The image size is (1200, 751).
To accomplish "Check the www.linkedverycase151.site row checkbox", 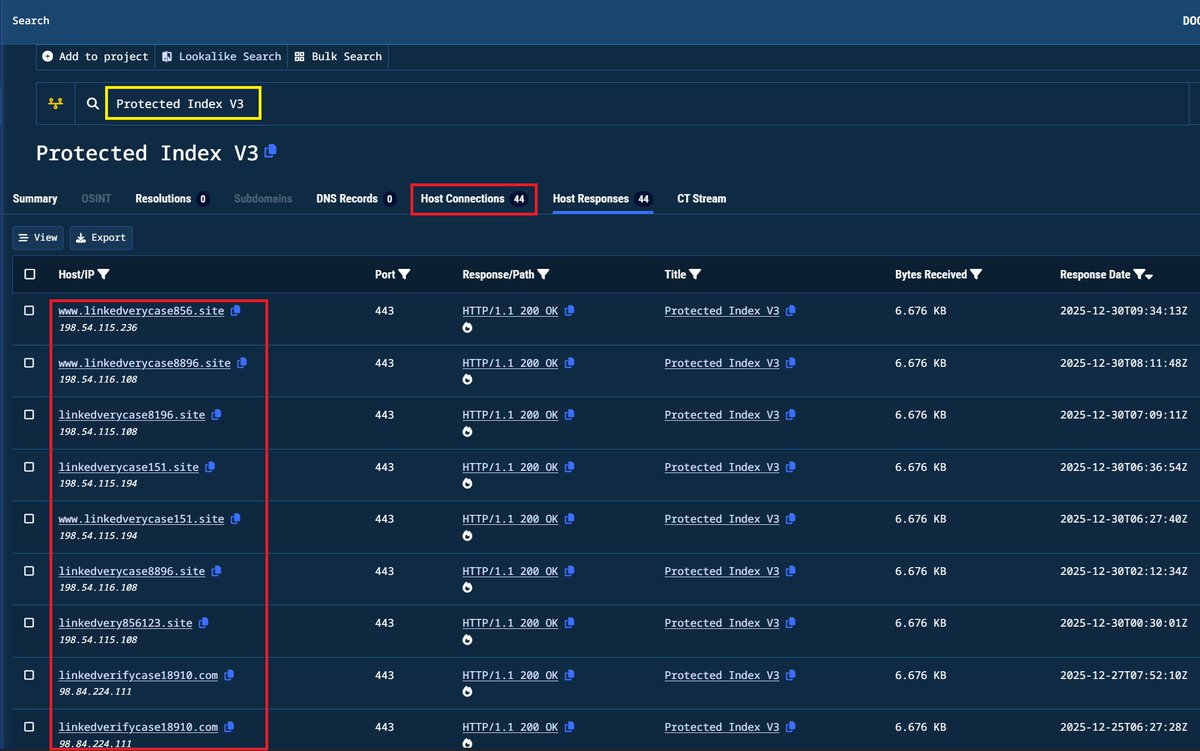I will click(x=29, y=519).
